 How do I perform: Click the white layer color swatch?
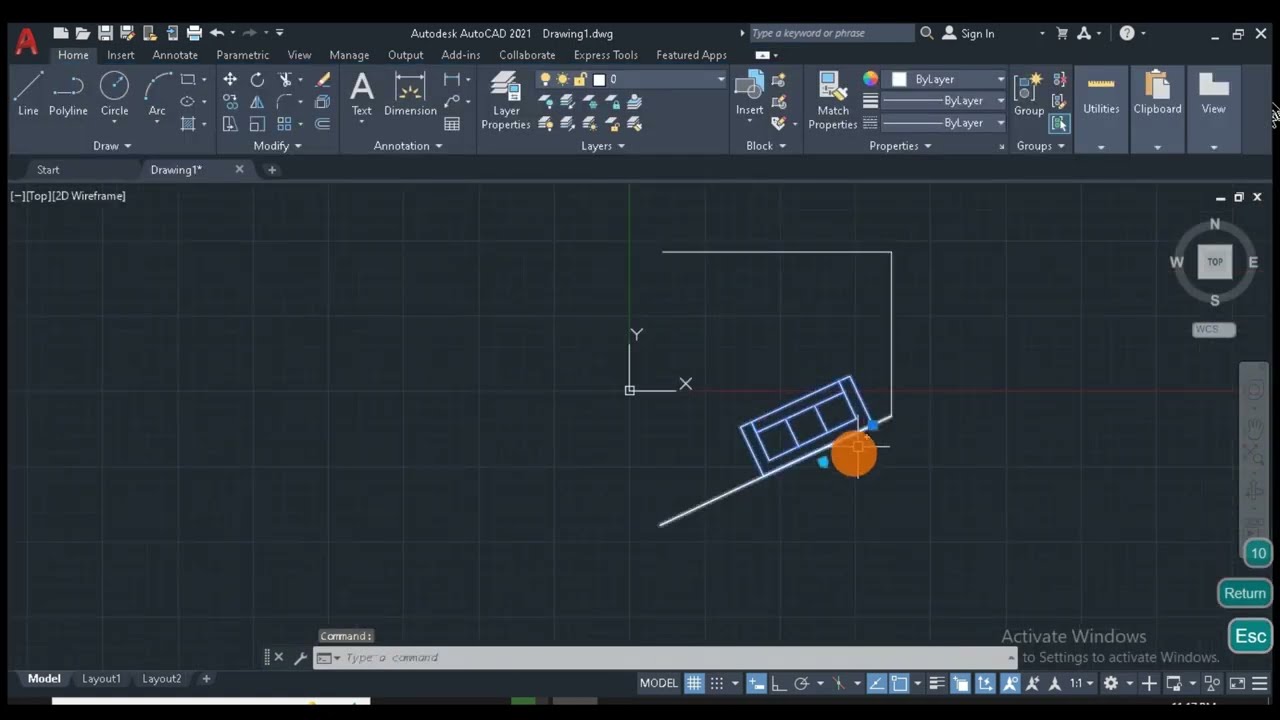599,79
